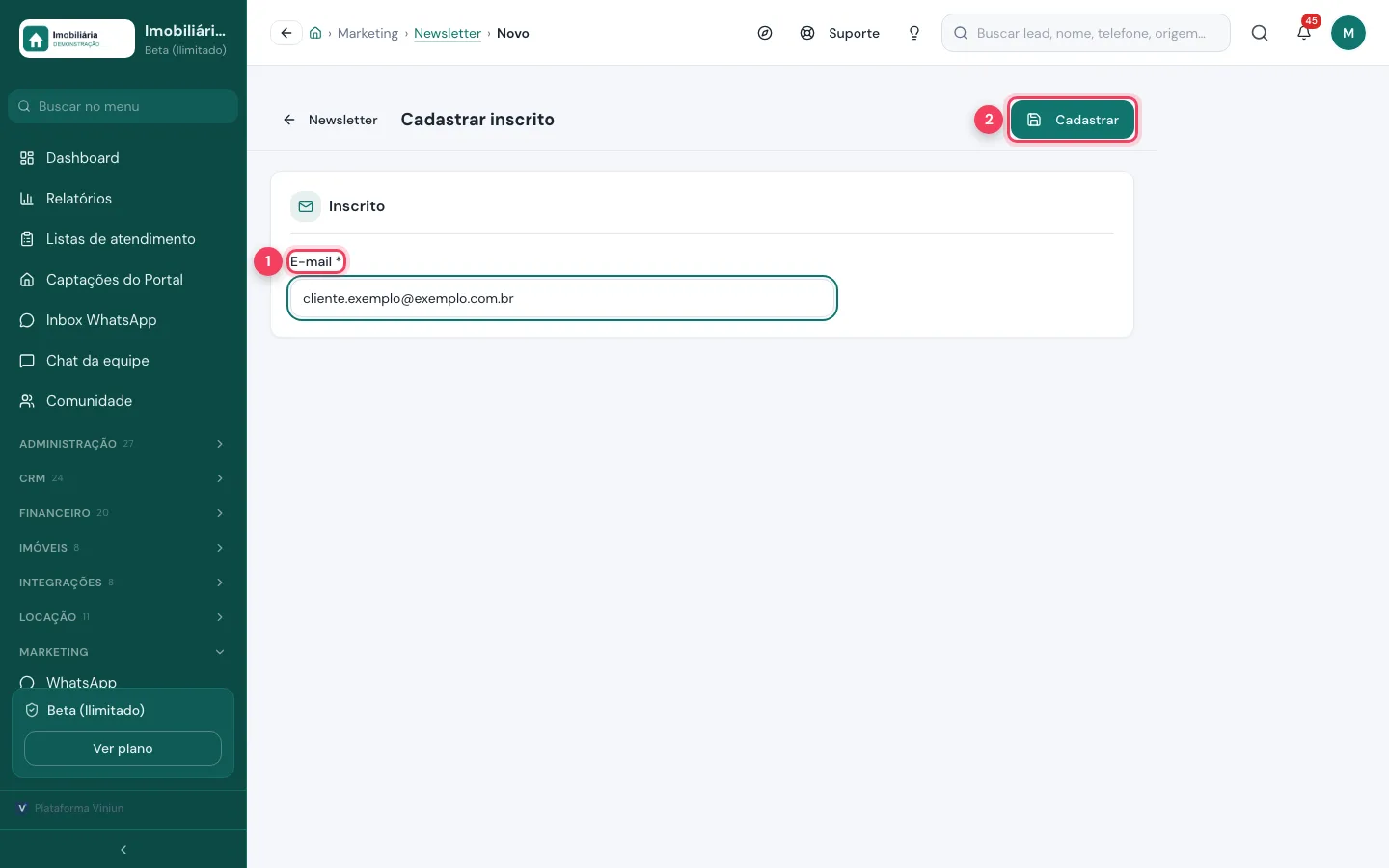Click the Beta (Ilimitado) plan label
This screenshot has height=868, width=1389.
point(95,710)
